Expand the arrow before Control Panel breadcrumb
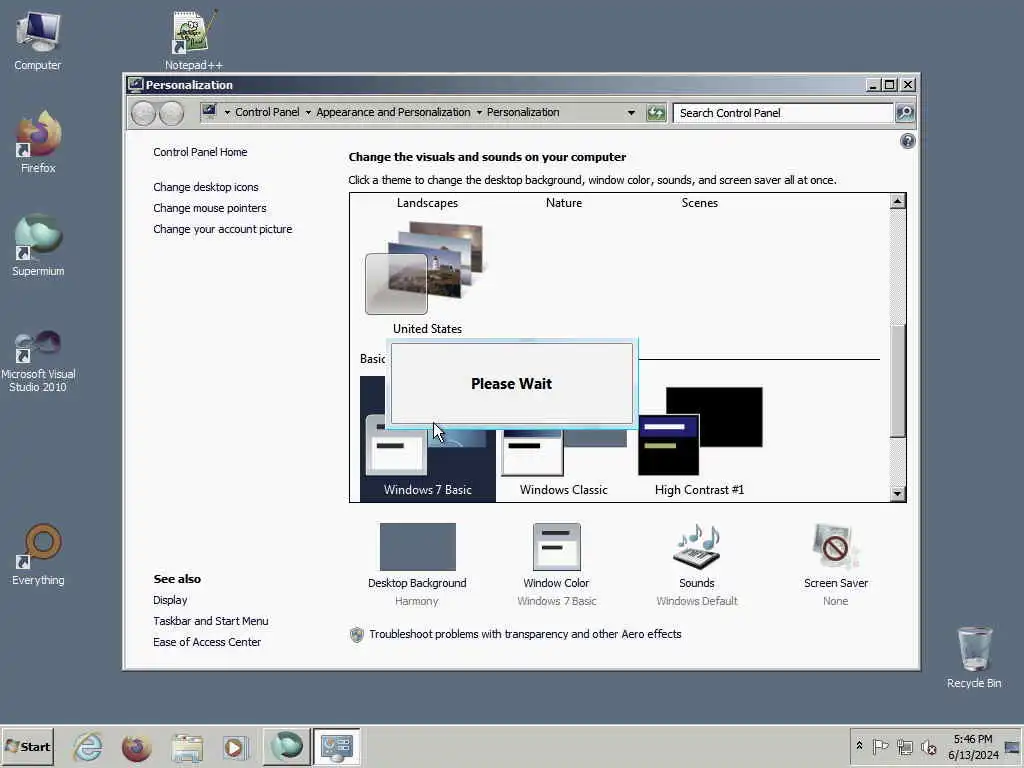The width and height of the screenshot is (1024, 768). coord(227,112)
